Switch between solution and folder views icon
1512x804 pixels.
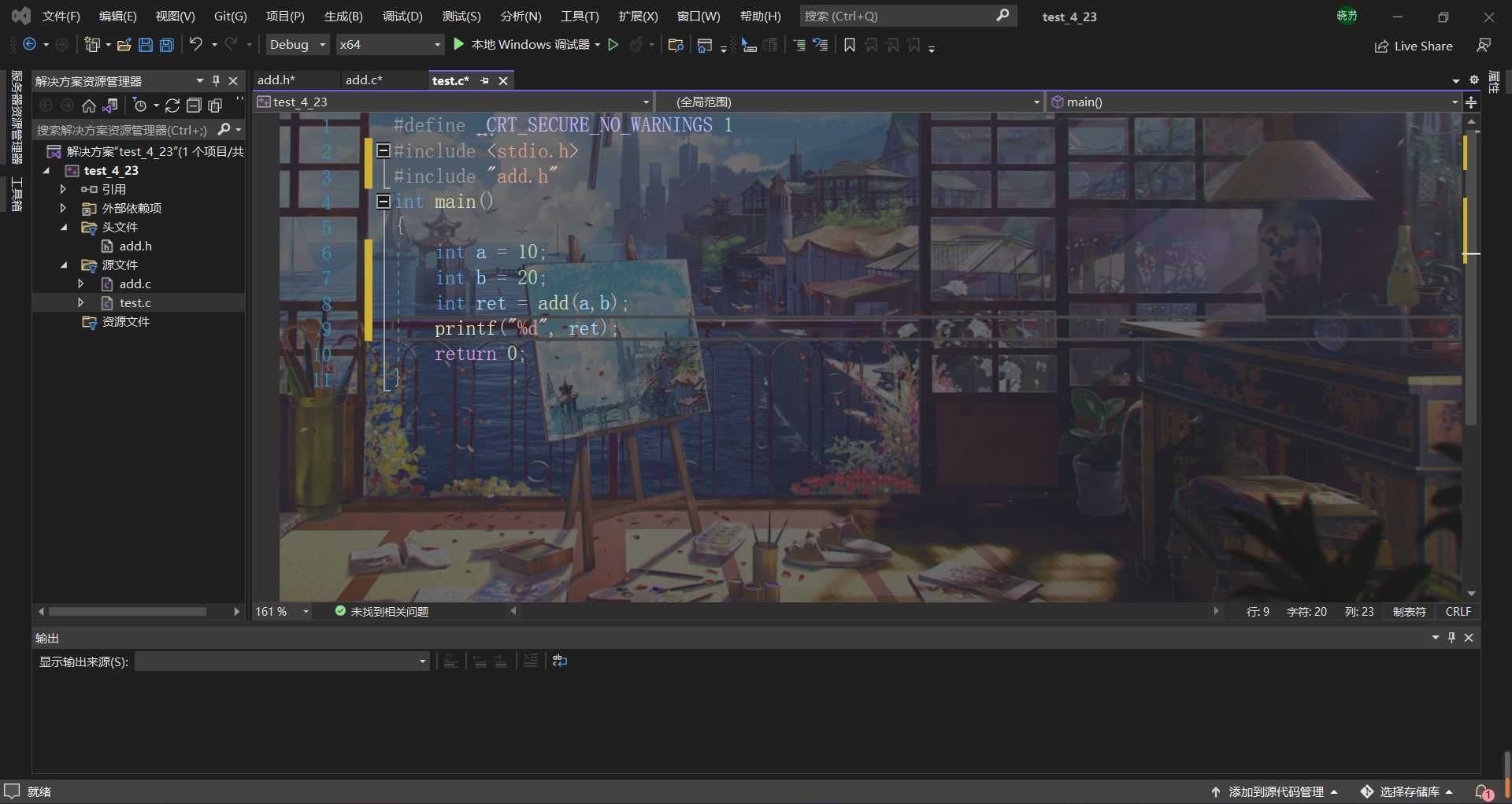[111, 106]
